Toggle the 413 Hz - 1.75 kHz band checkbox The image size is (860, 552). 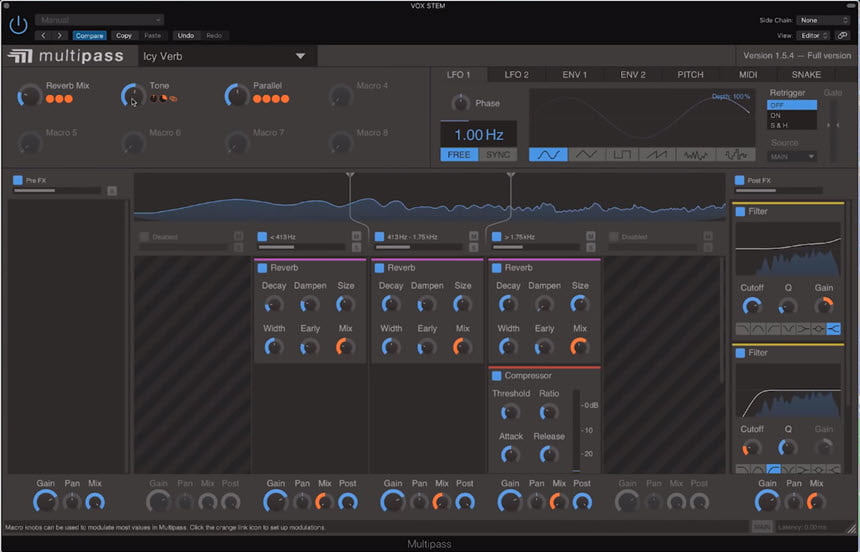tap(379, 236)
